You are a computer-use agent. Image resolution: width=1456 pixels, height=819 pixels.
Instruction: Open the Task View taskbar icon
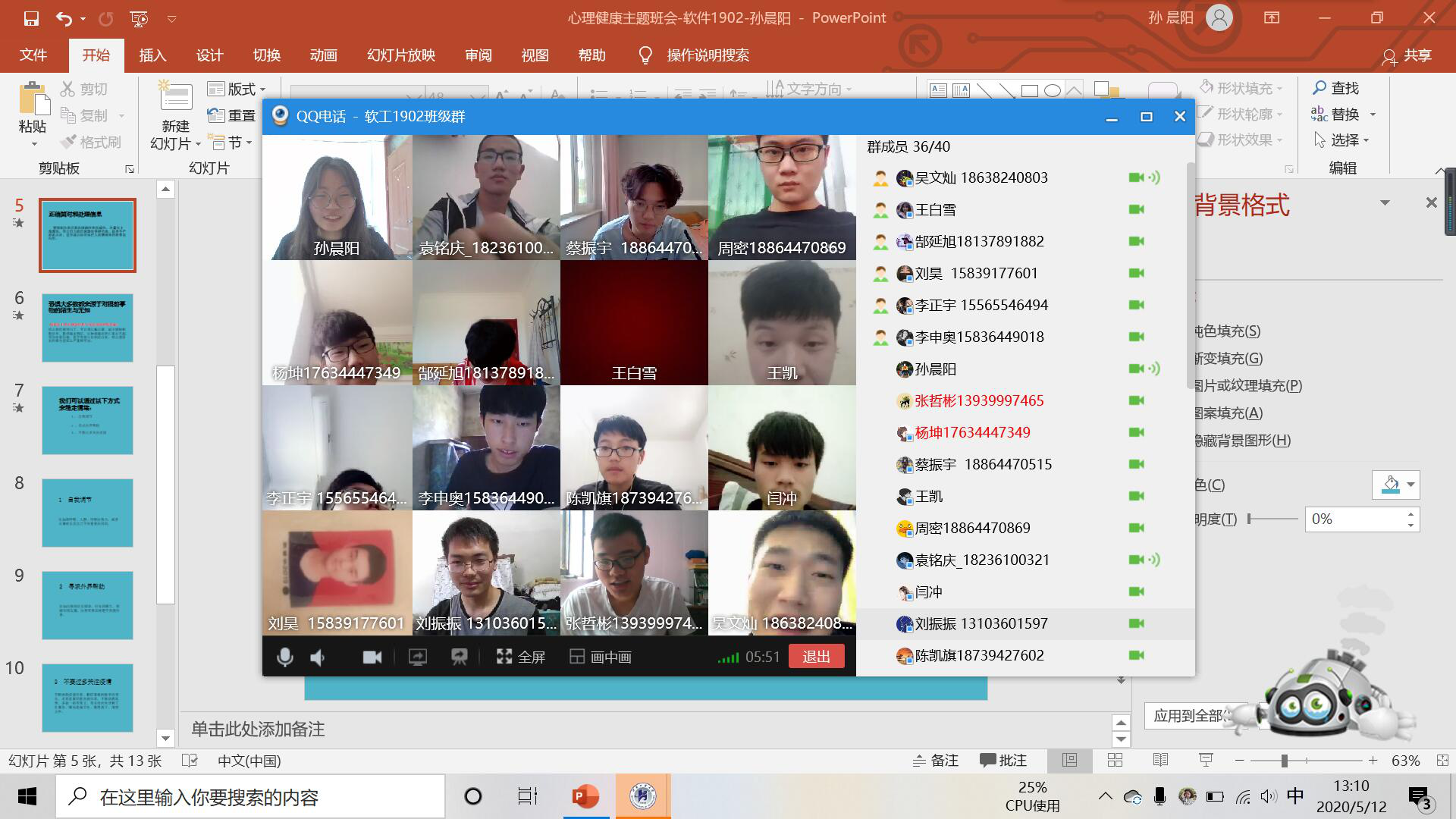pos(527,797)
